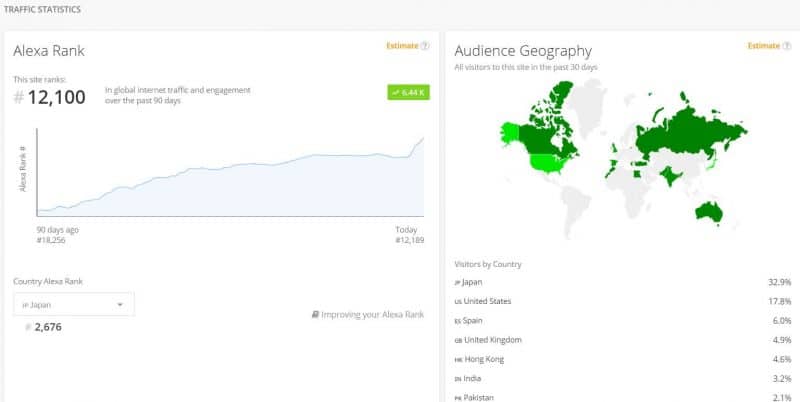This screenshot has width=800, height=402.
Task: Click the flag icon next to Spain
Action: [x=458, y=321]
